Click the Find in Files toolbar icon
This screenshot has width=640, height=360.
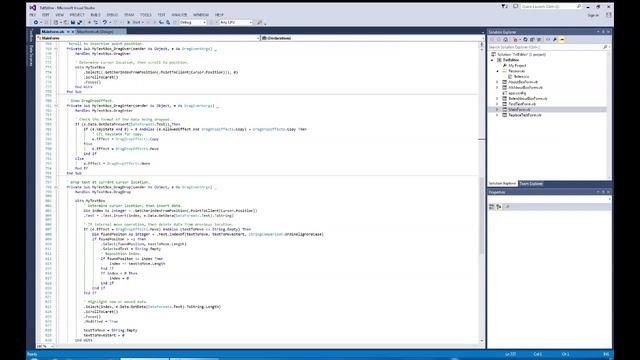[x=259, y=22]
